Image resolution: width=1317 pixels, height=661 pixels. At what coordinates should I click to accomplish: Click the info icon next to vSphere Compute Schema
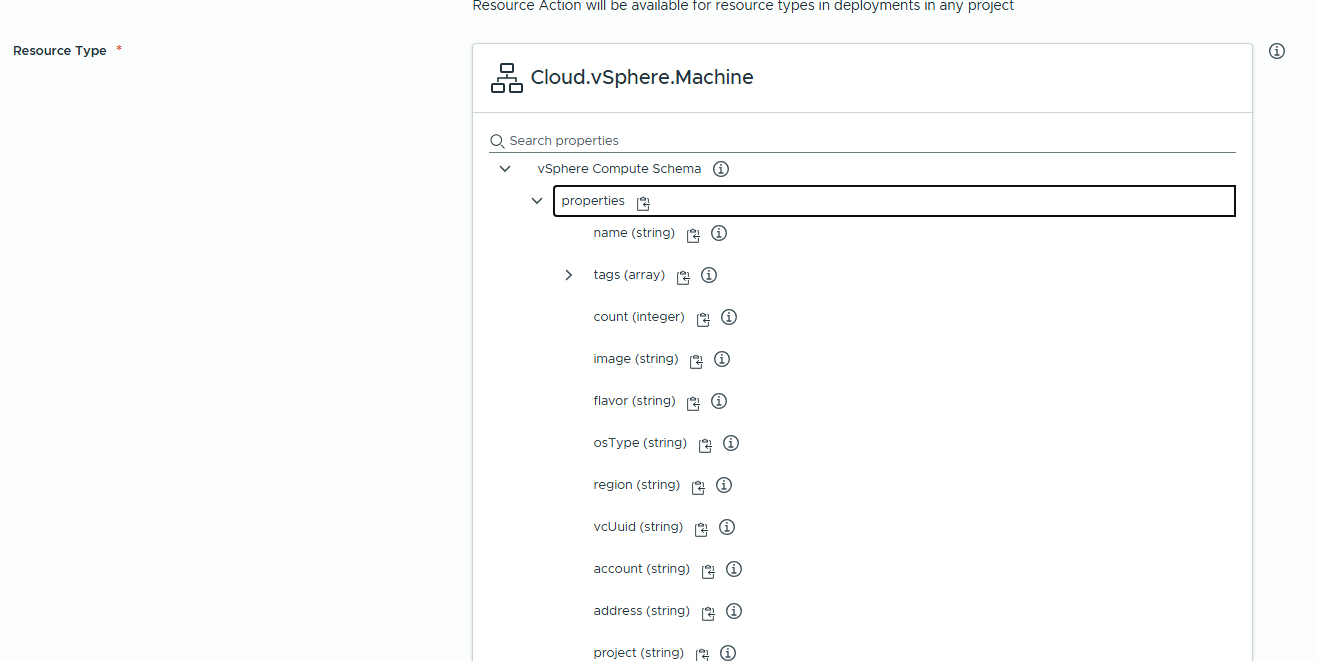[721, 169]
